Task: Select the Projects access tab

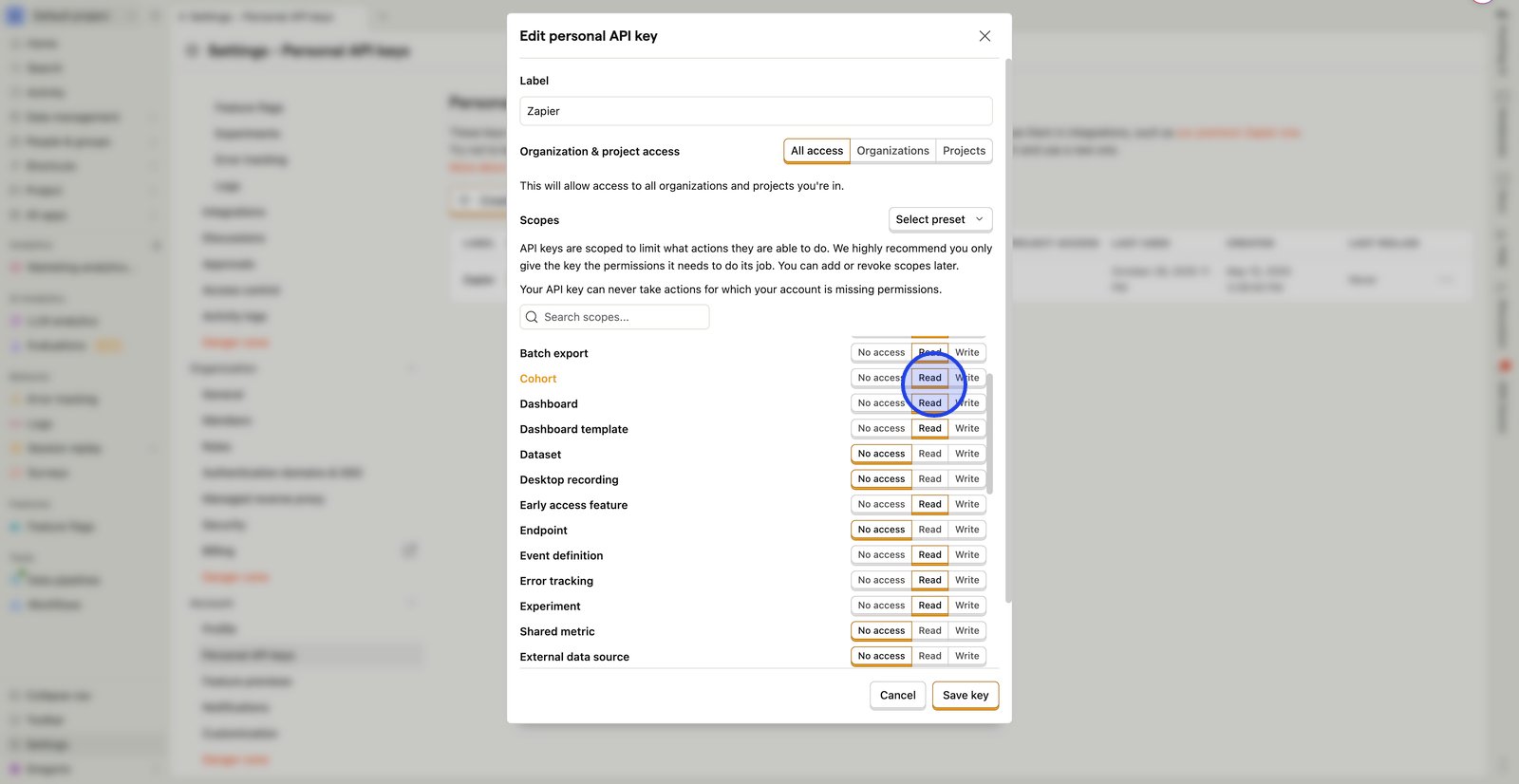Action: (x=964, y=151)
